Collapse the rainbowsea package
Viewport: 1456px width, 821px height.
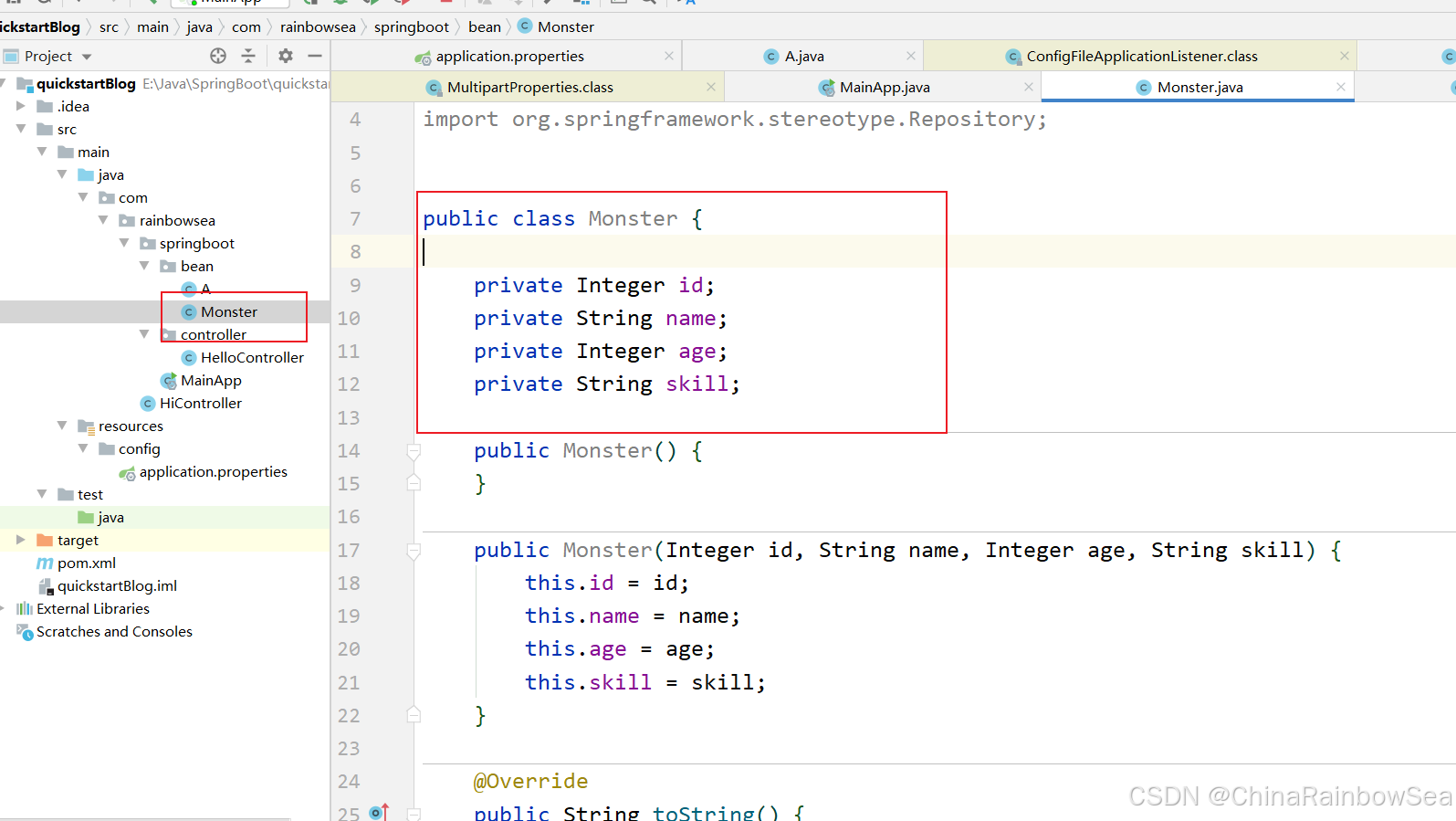click(x=103, y=220)
